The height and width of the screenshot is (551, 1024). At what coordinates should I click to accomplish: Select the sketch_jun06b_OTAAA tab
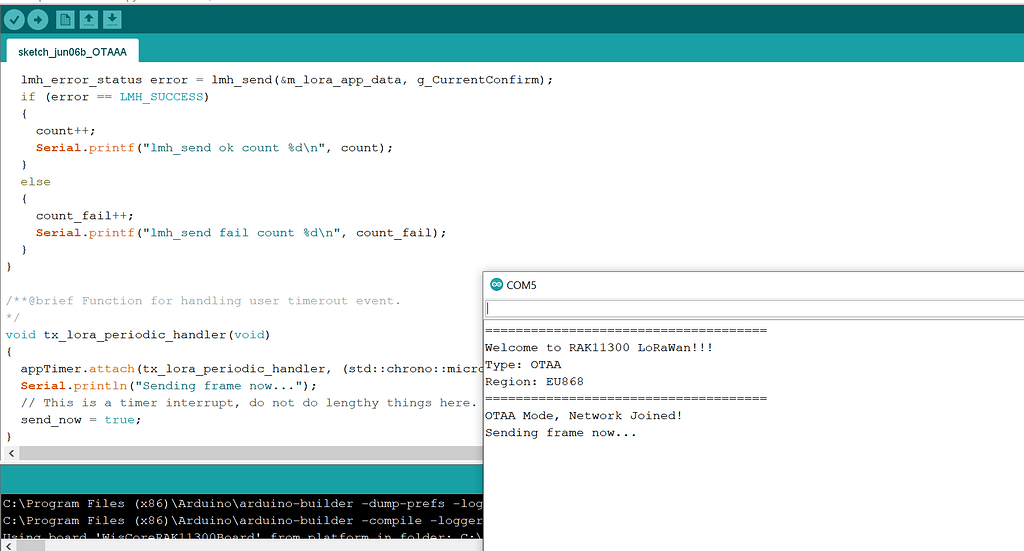72,51
